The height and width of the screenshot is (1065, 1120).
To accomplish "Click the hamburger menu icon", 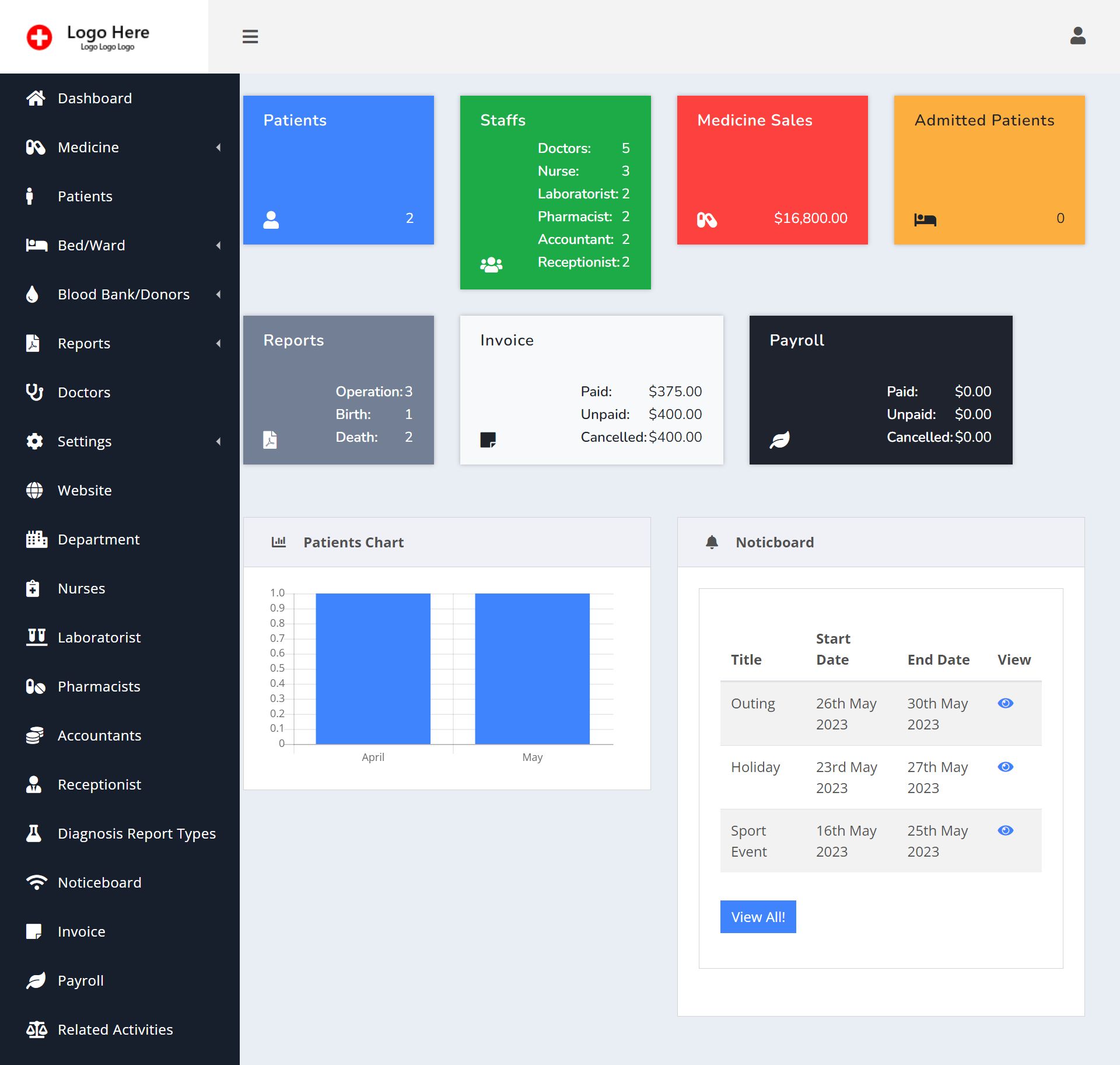I will 250,36.
